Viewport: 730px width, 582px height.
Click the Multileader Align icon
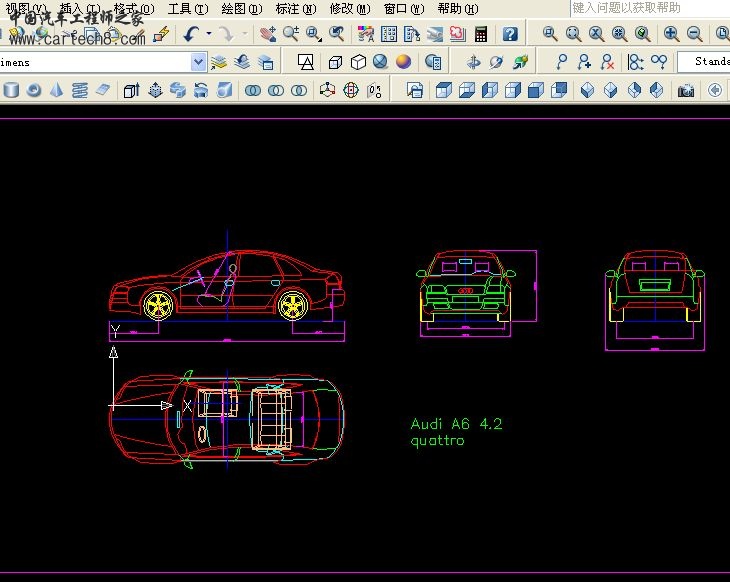pos(636,62)
